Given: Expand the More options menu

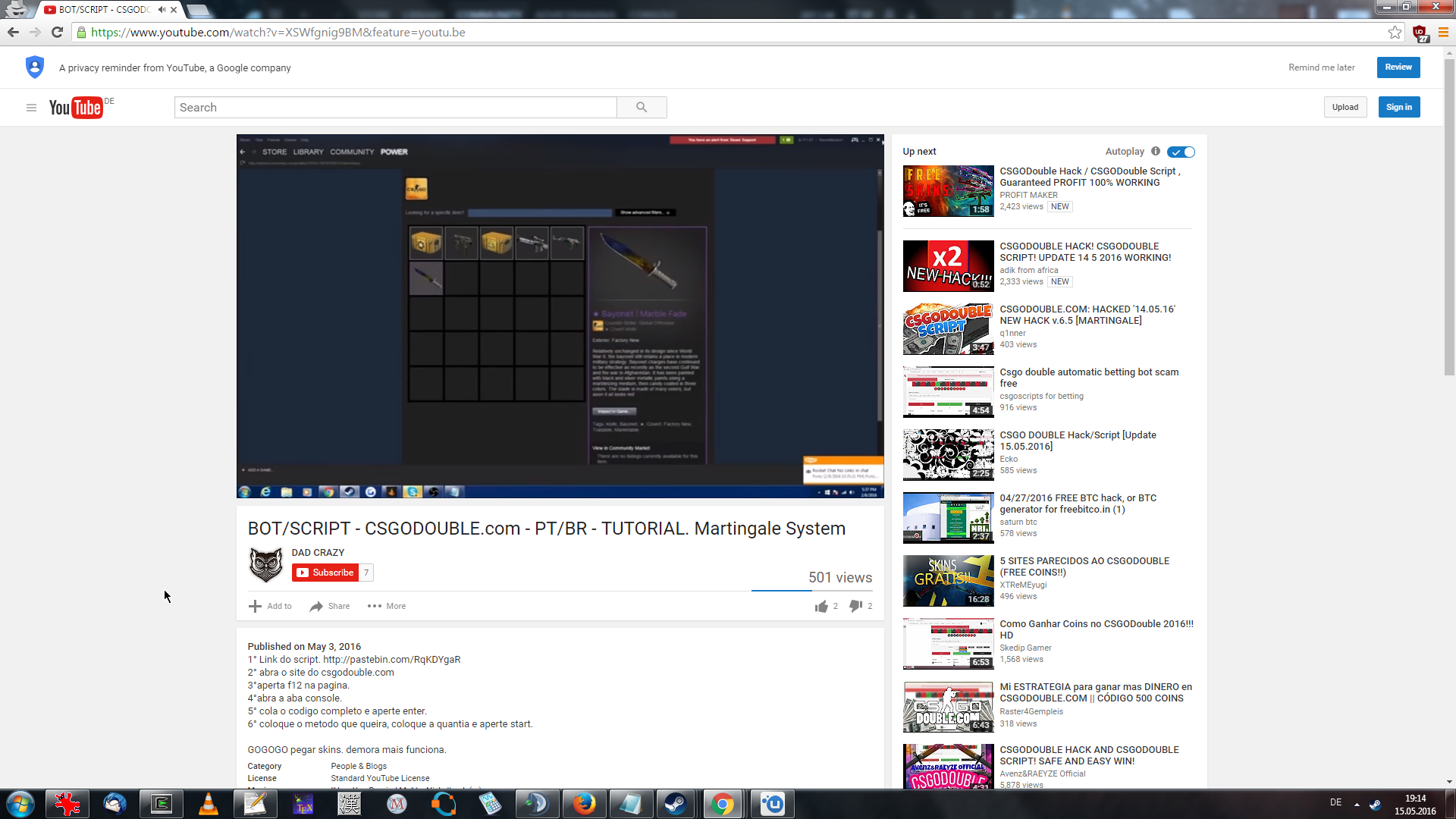Looking at the screenshot, I should (x=387, y=607).
